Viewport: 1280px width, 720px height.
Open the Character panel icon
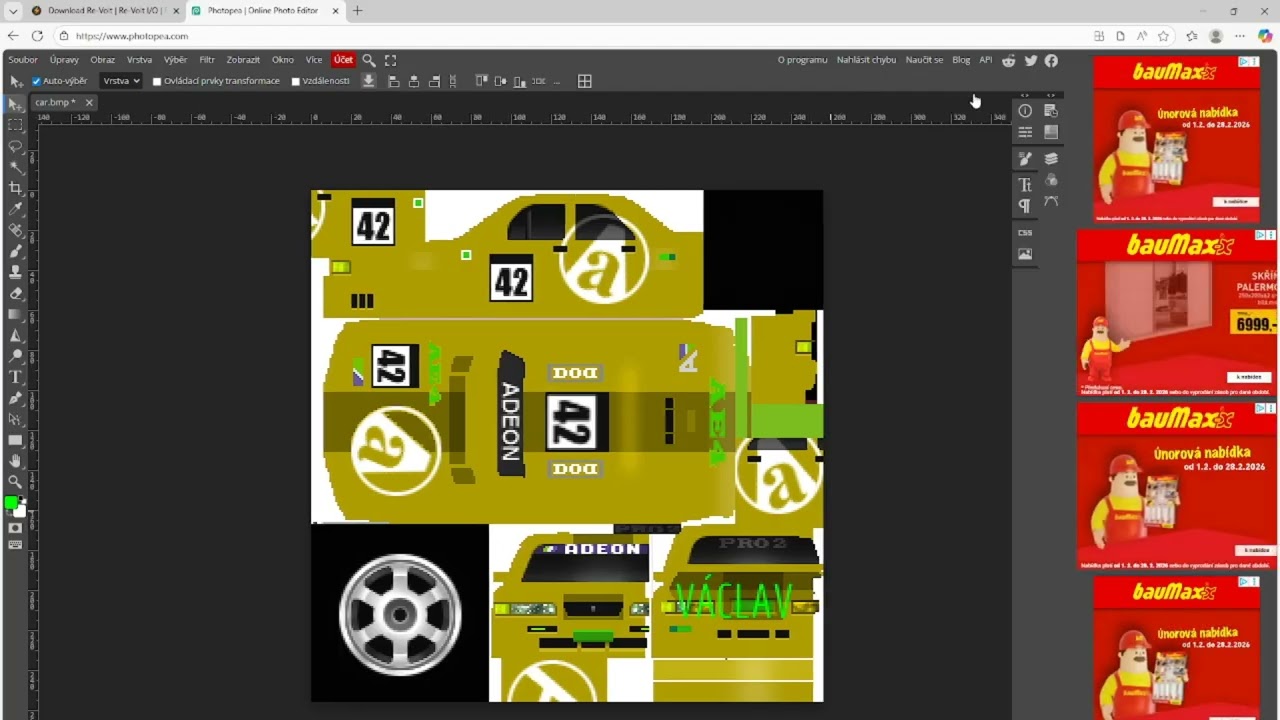(x=1025, y=184)
